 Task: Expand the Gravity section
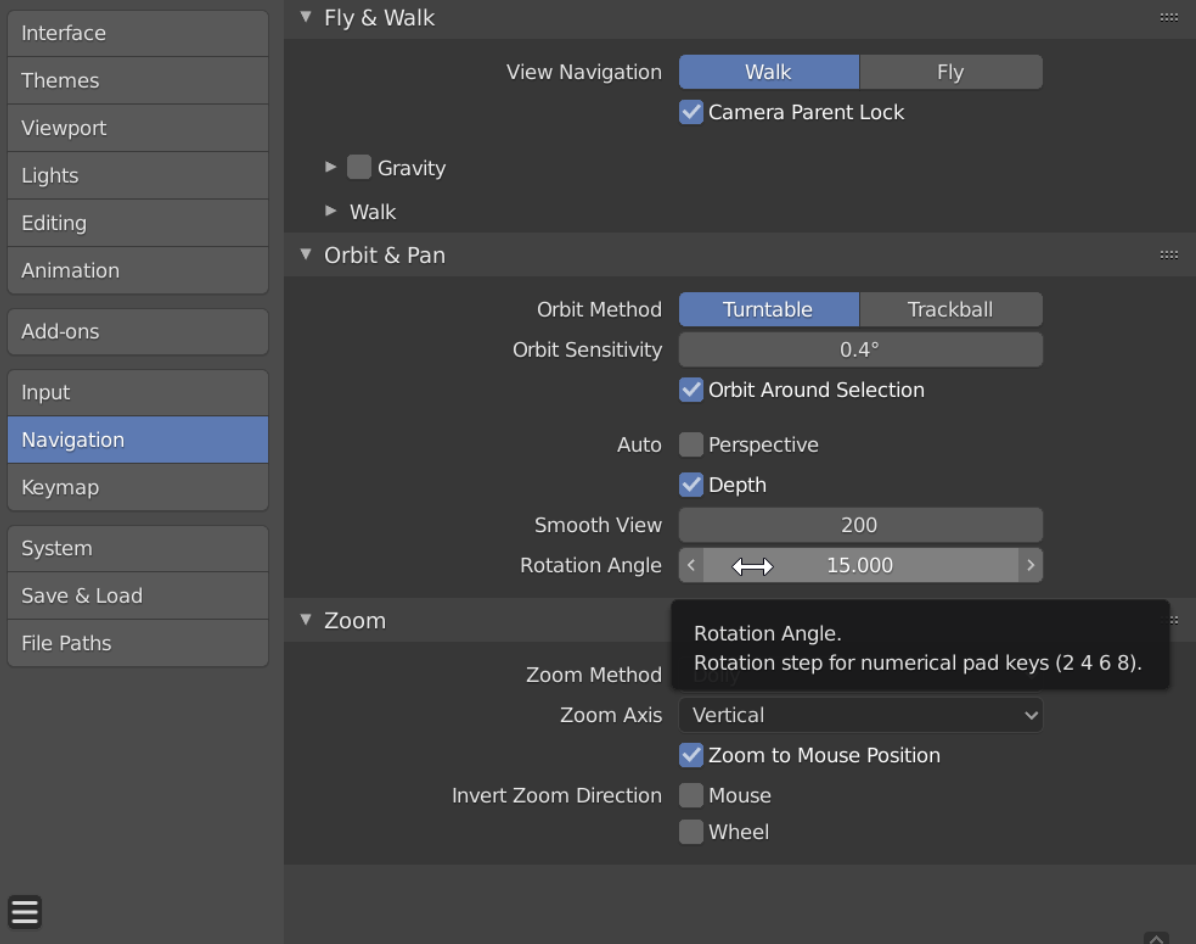(331, 167)
